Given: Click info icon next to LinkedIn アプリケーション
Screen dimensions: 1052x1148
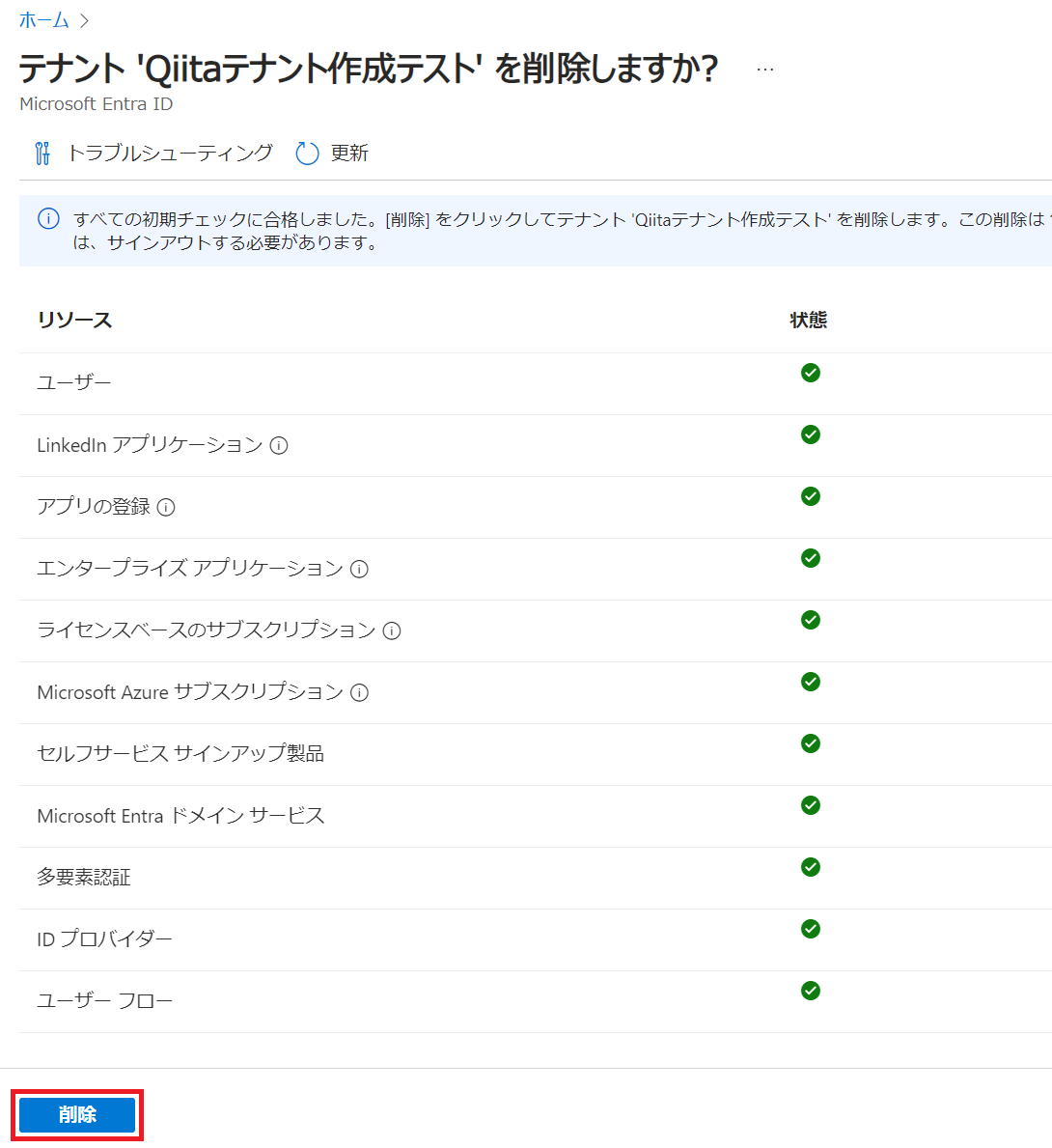Looking at the screenshot, I should [279, 445].
